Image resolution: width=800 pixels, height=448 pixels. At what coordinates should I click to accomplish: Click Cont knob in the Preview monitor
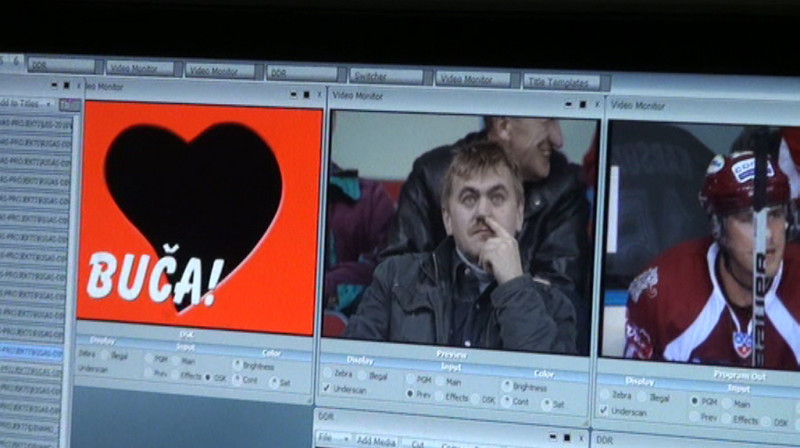tap(506, 402)
